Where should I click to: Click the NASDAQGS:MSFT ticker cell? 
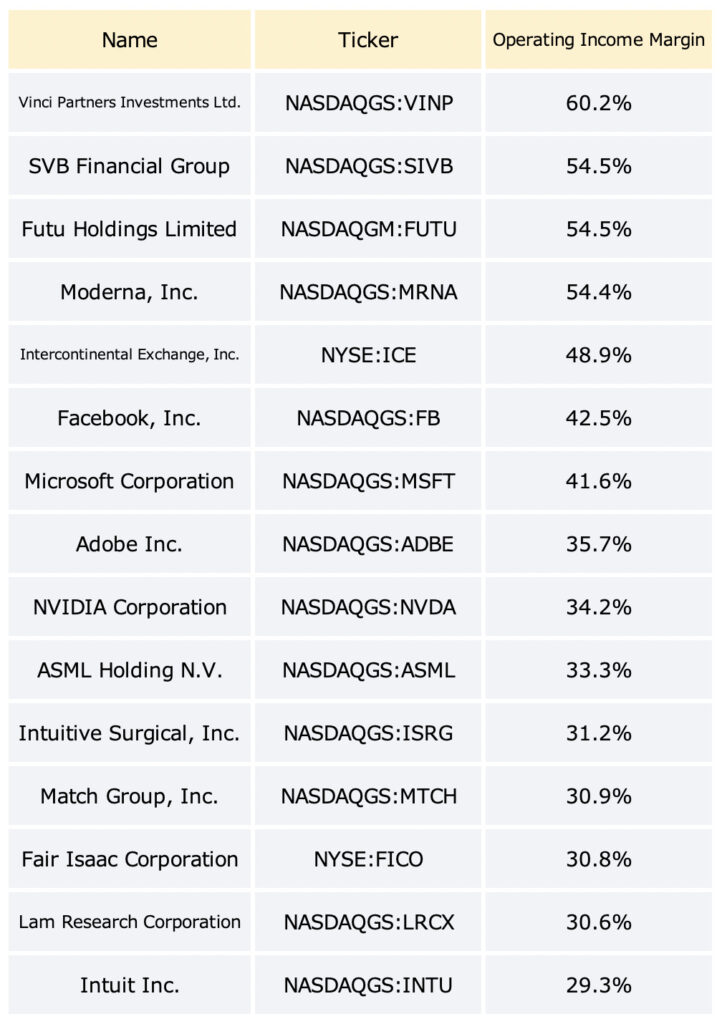tap(368, 481)
